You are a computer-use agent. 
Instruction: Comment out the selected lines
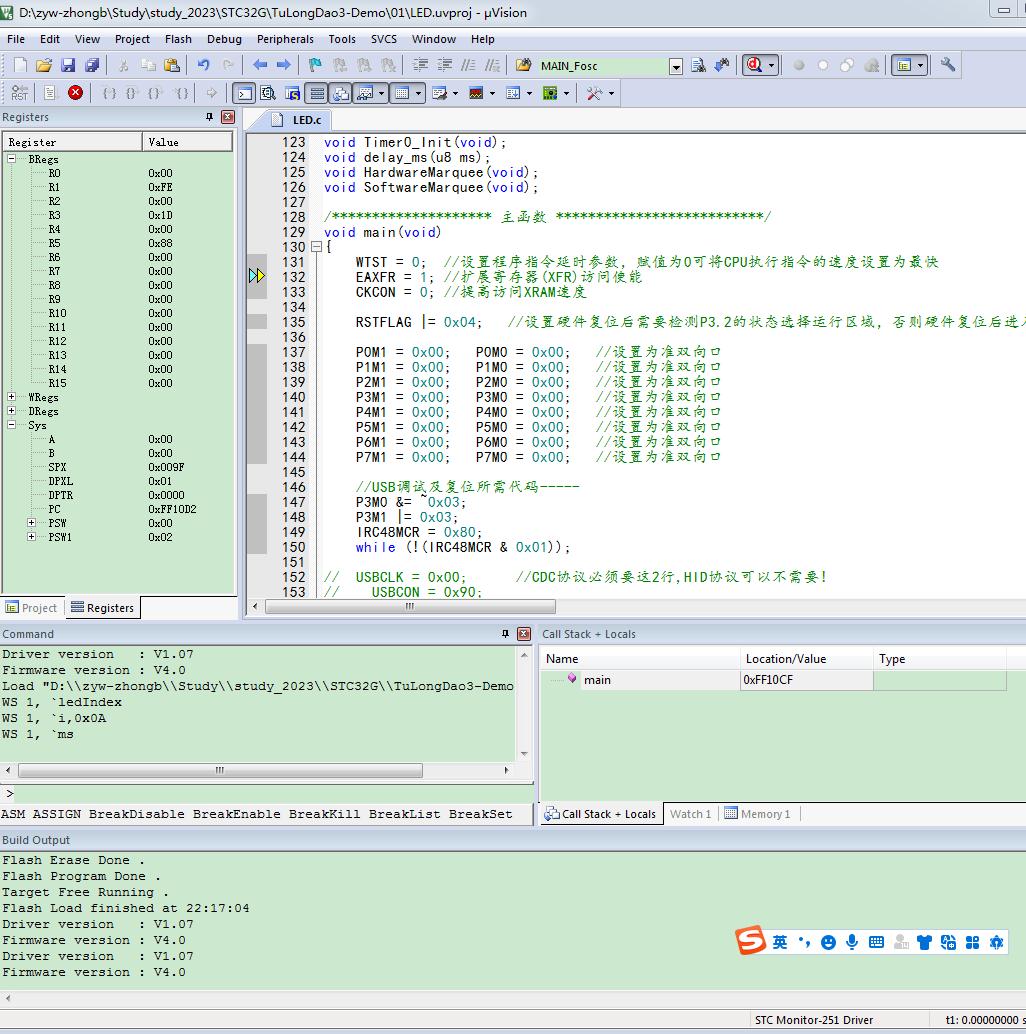468,65
